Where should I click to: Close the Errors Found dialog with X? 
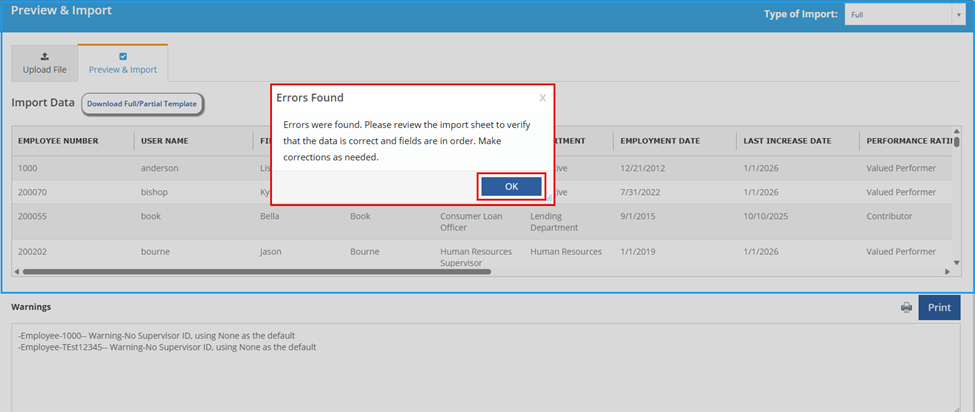pyautogui.click(x=542, y=98)
